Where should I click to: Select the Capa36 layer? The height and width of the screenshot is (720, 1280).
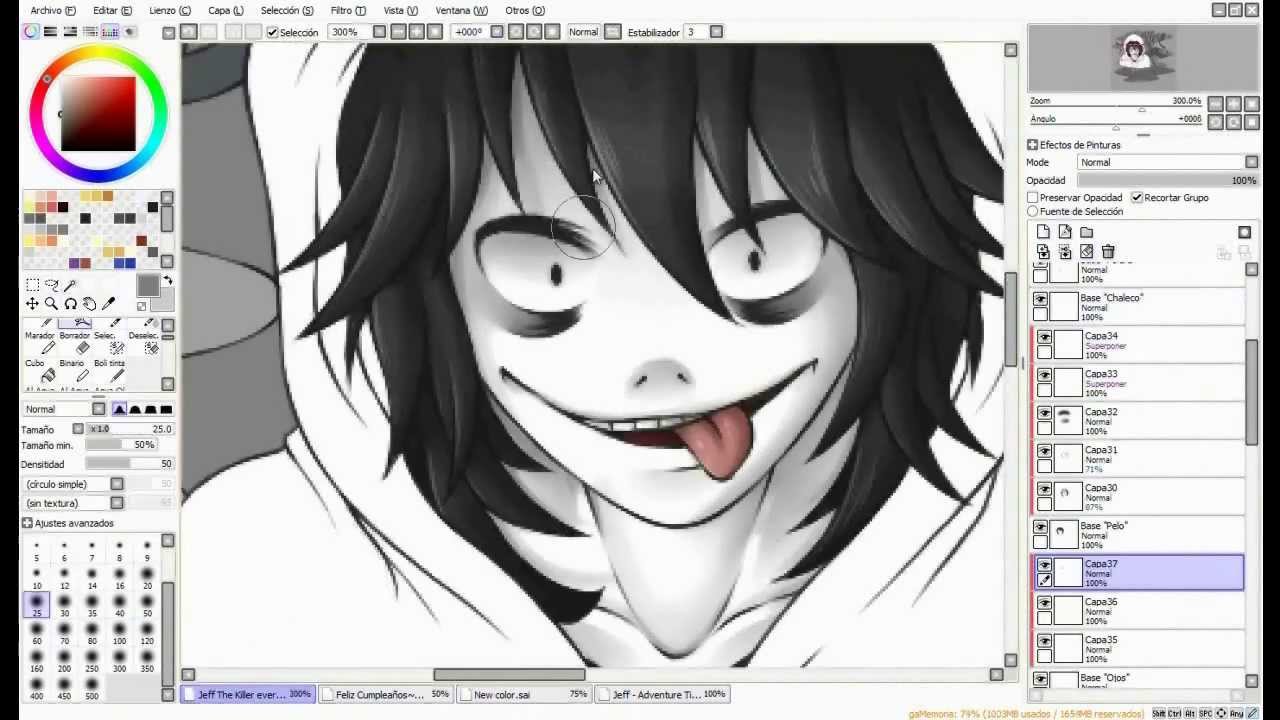1138,610
